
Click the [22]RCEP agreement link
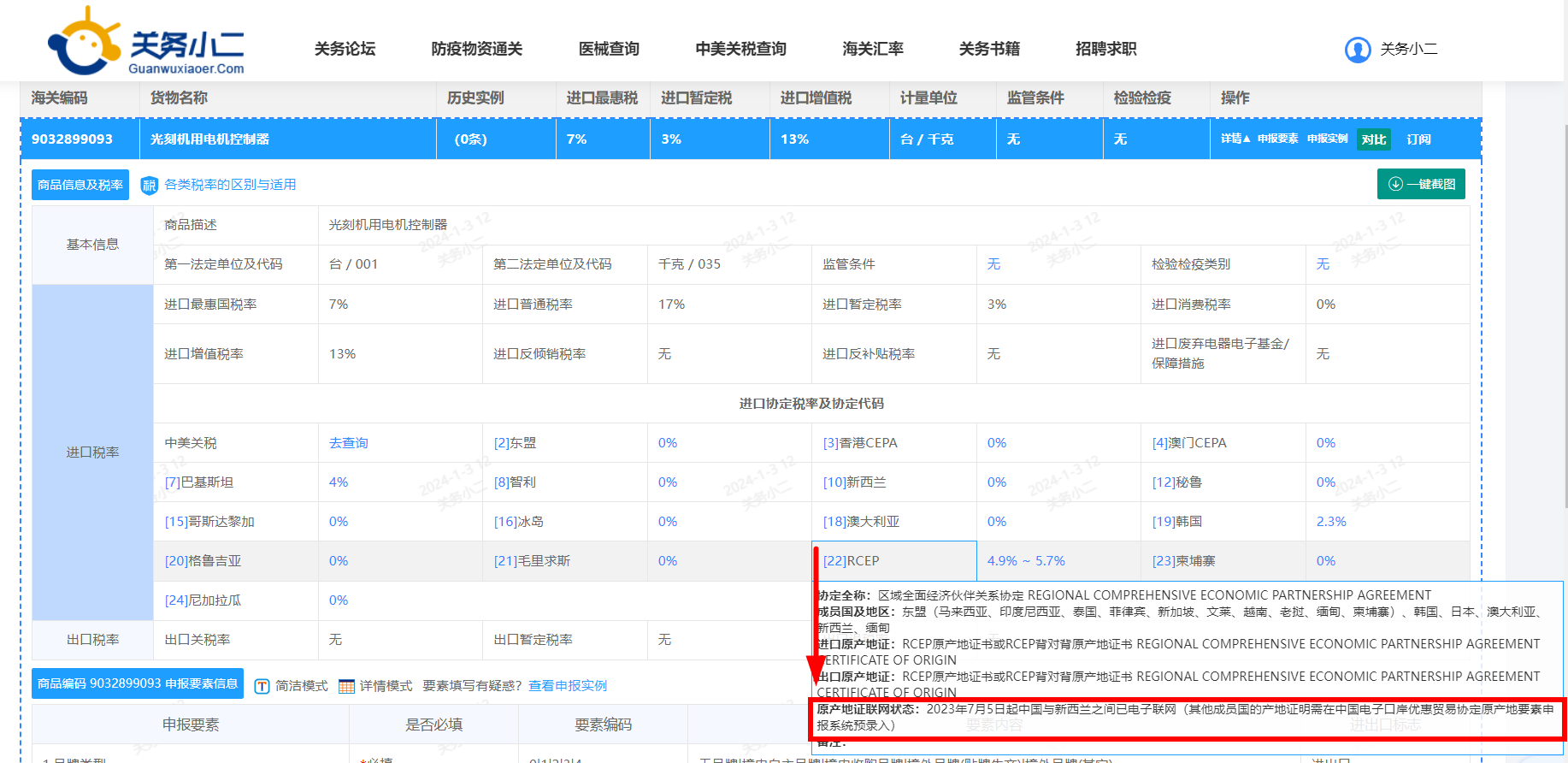(851, 561)
